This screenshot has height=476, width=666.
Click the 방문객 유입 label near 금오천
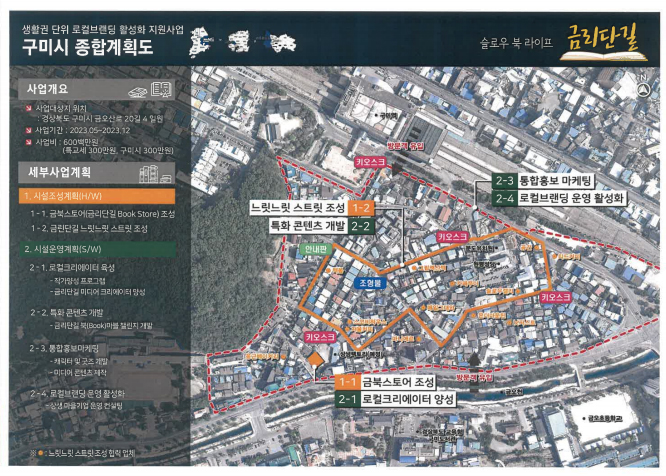(474, 377)
